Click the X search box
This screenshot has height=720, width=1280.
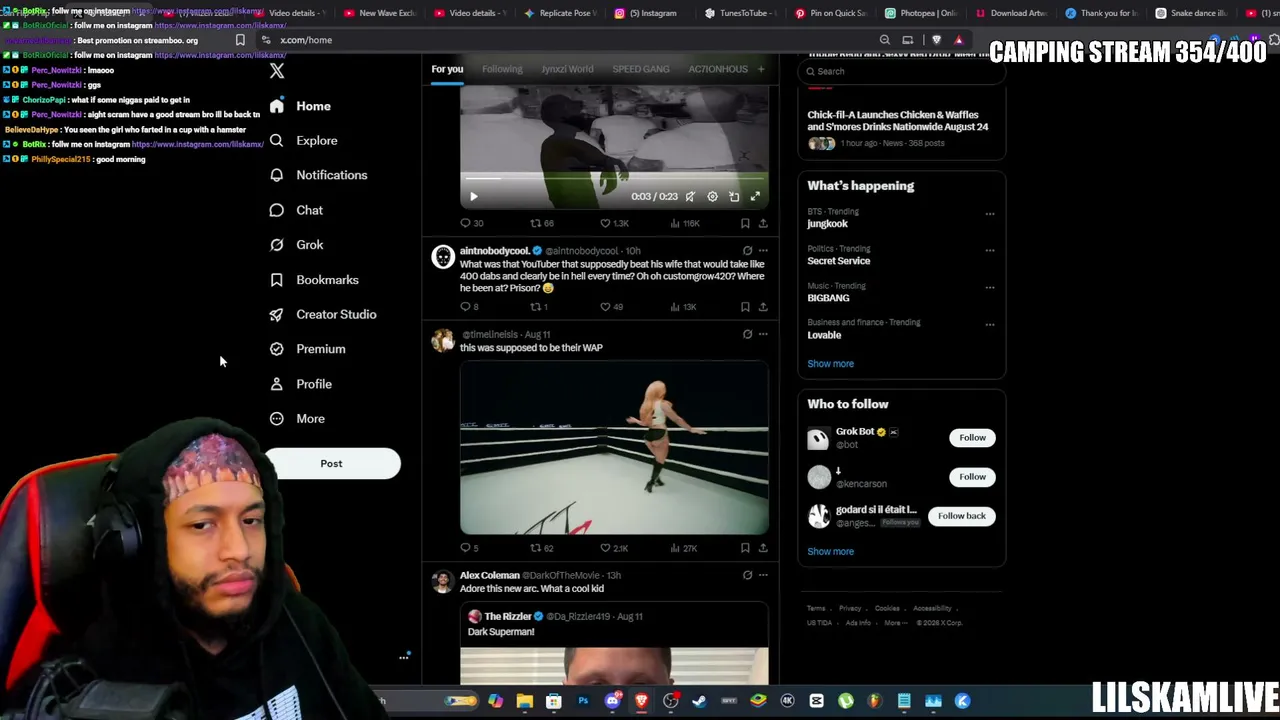[x=901, y=71]
